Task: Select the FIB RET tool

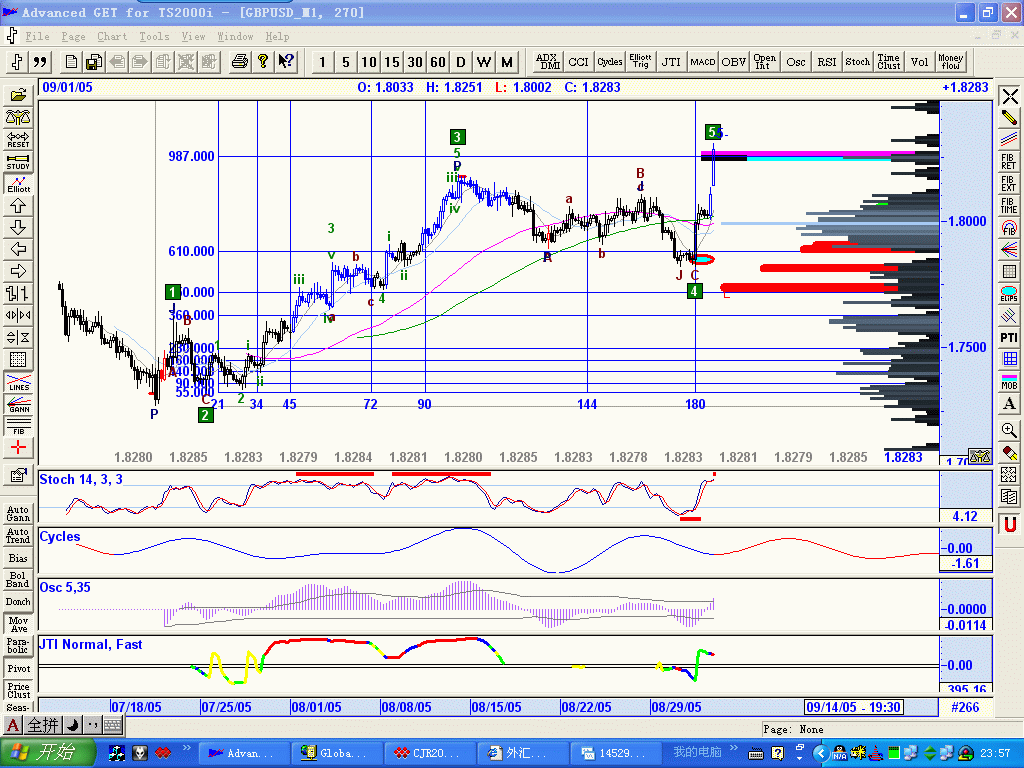Action: click(1009, 161)
